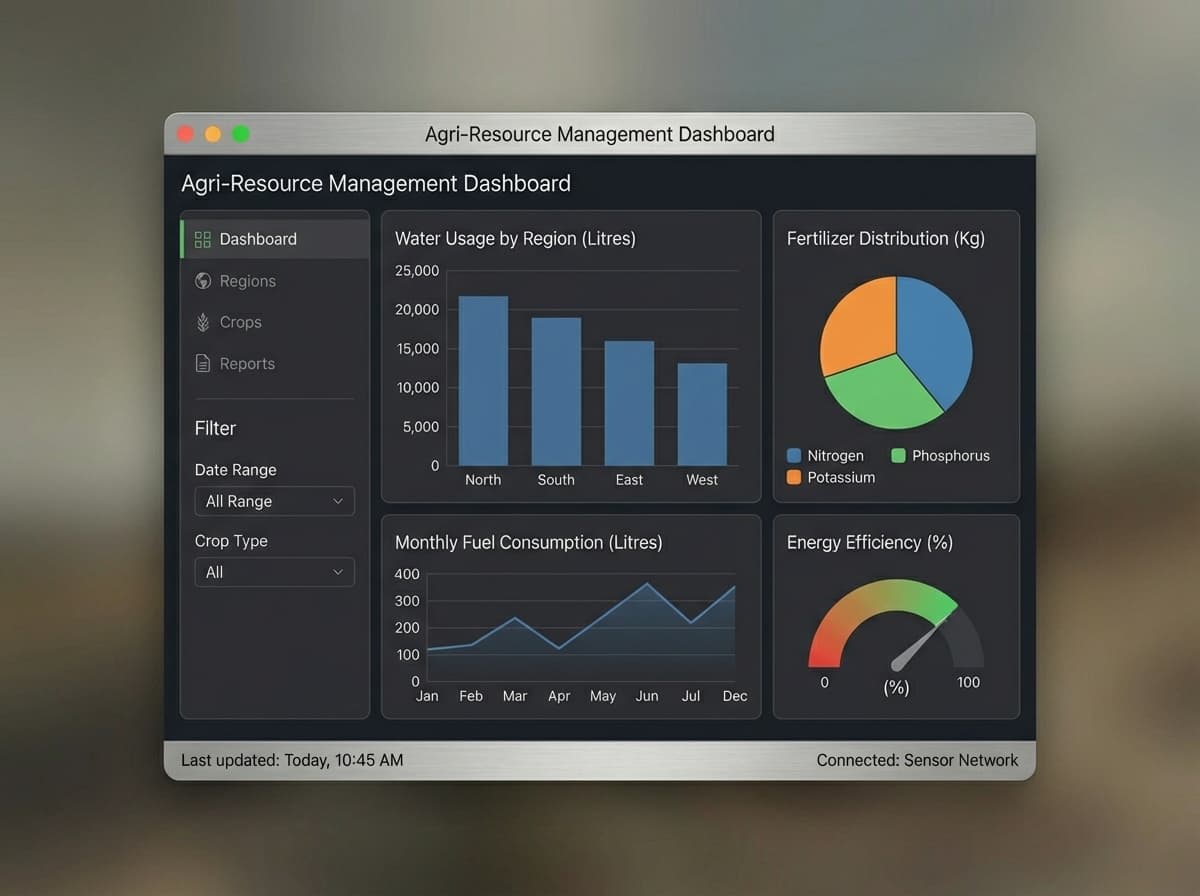Click the Last updated timestamp text
Image resolution: width=1200 pixels, height=896 pixels.
click(x=290, y=760)
